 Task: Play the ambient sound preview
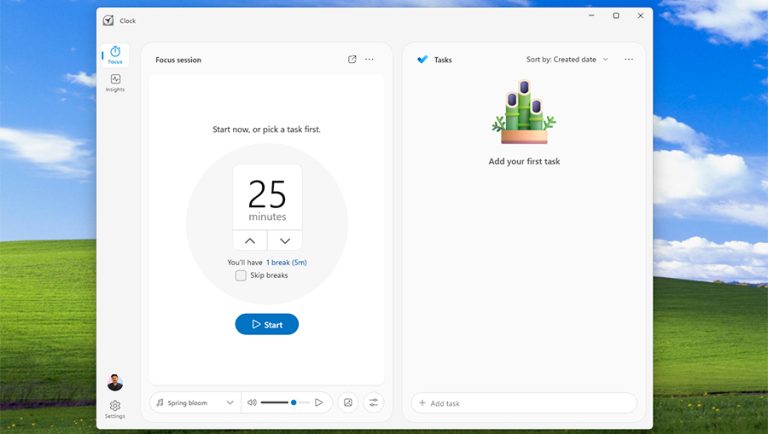[319, 403]
